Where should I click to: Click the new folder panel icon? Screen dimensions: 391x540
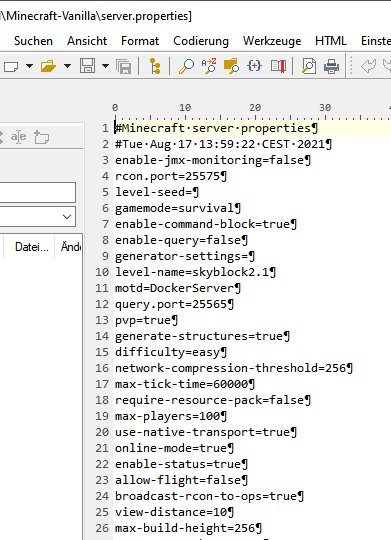coord(41,137)
